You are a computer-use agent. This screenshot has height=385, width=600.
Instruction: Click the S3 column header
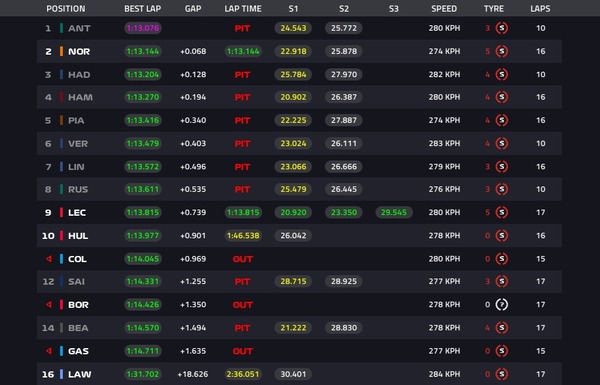tap(394, 8)
